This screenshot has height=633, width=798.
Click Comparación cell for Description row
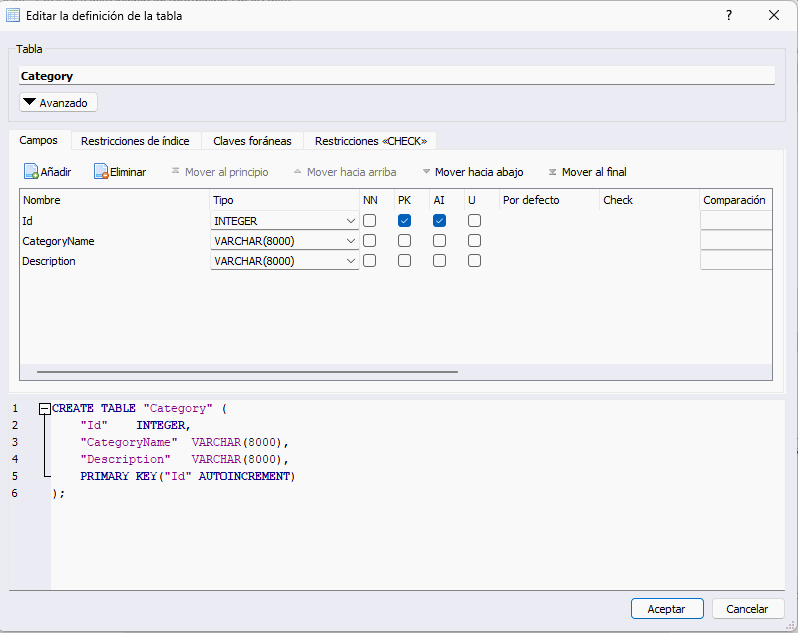[736, 261]
